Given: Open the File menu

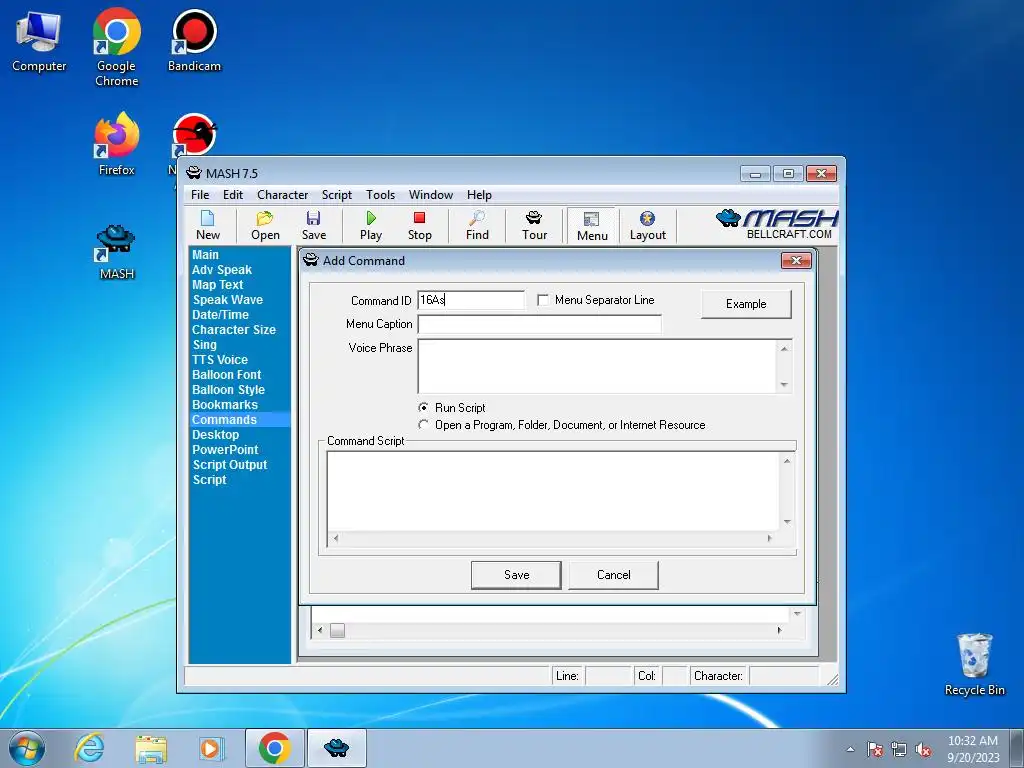Looking at the screenshot, I should [x=200, y=195].
